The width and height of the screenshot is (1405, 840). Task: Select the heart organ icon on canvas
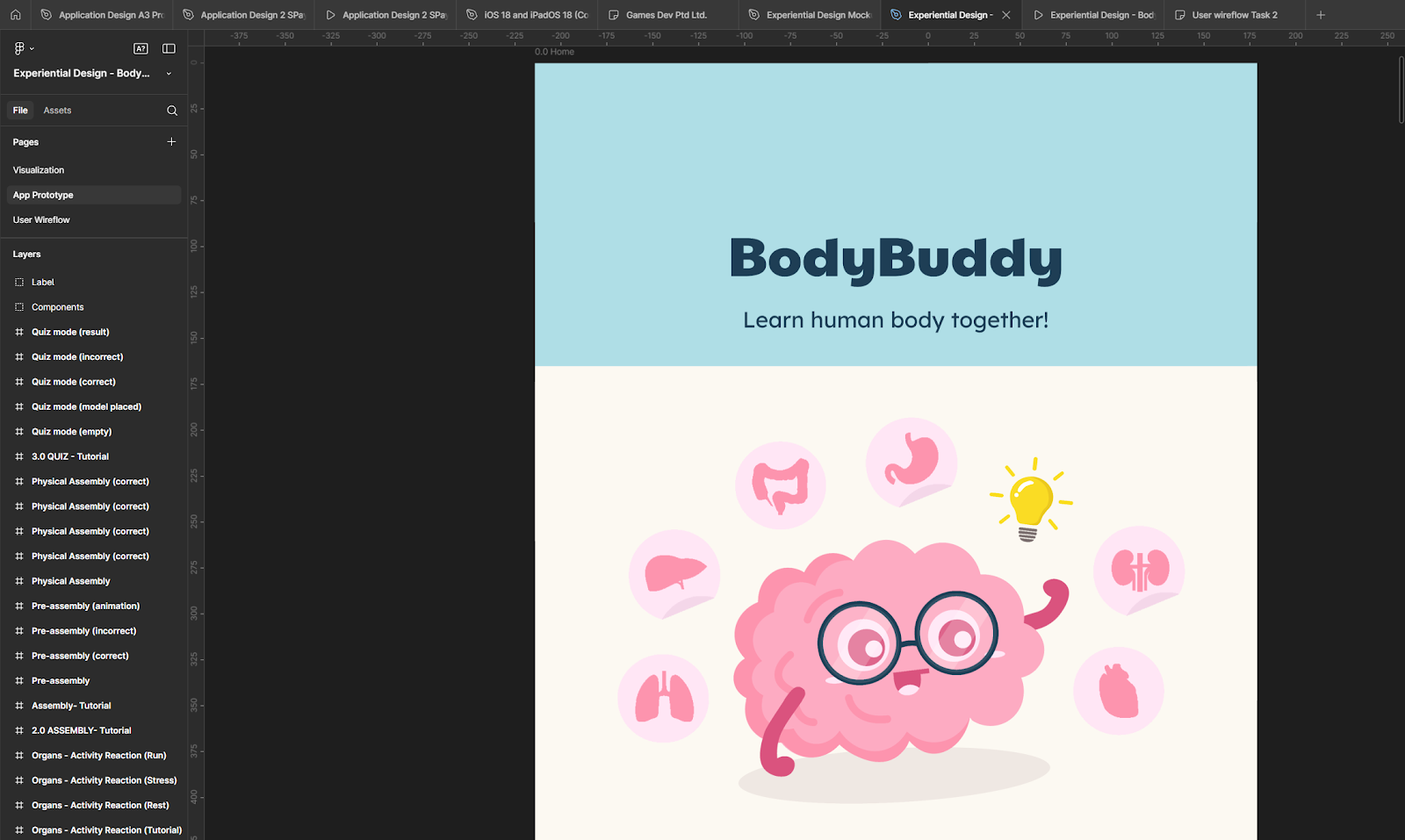[x=1119, y=691]
